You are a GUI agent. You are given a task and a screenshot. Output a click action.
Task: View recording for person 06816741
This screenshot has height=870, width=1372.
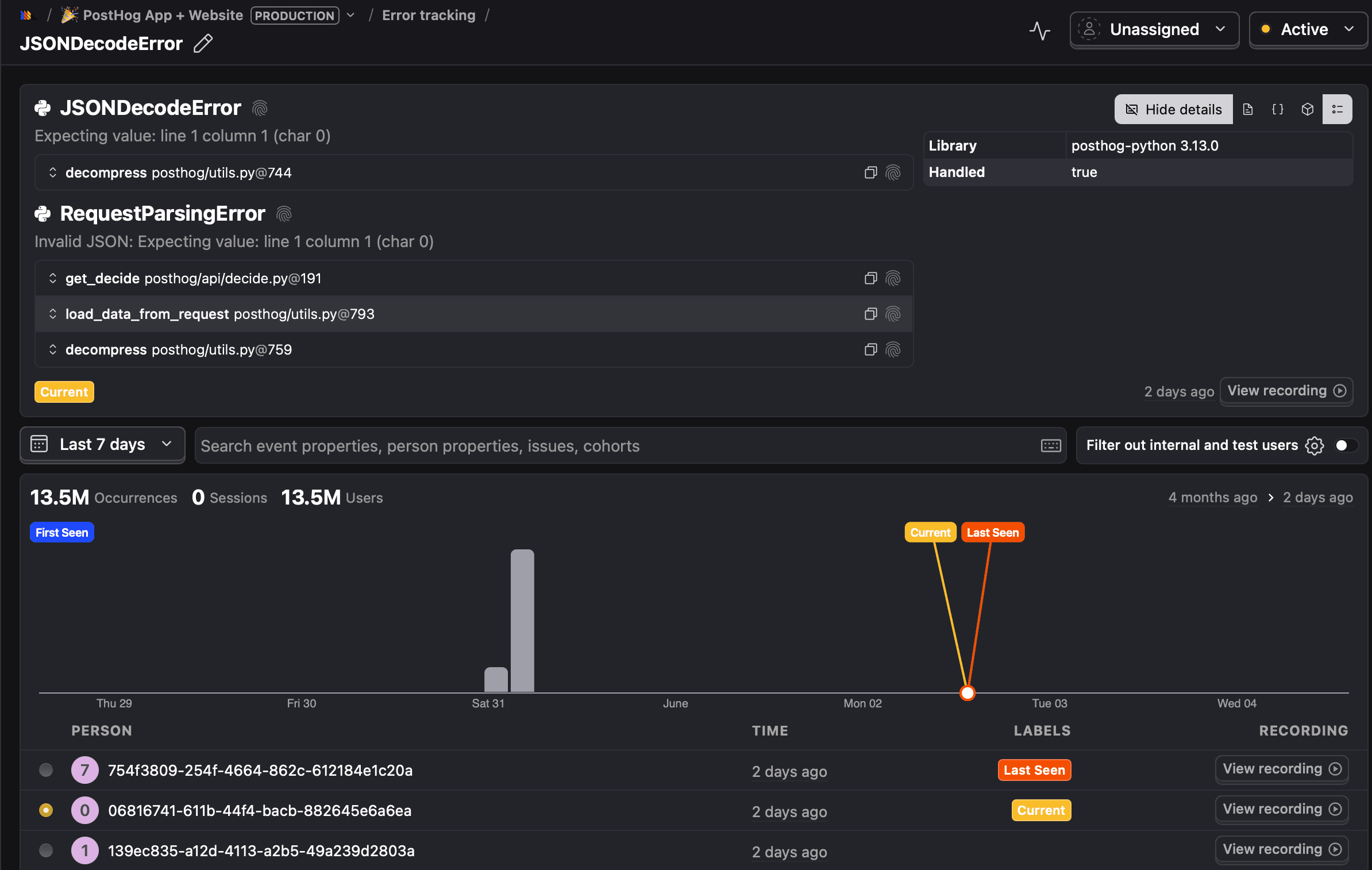pyautogui.click(x=1282, y=809)
